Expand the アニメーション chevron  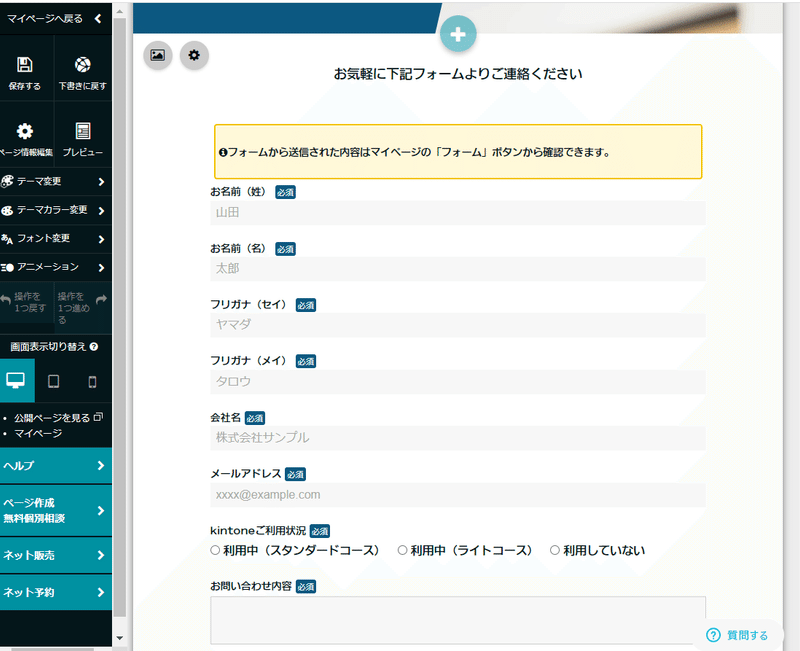click(101, 268)
